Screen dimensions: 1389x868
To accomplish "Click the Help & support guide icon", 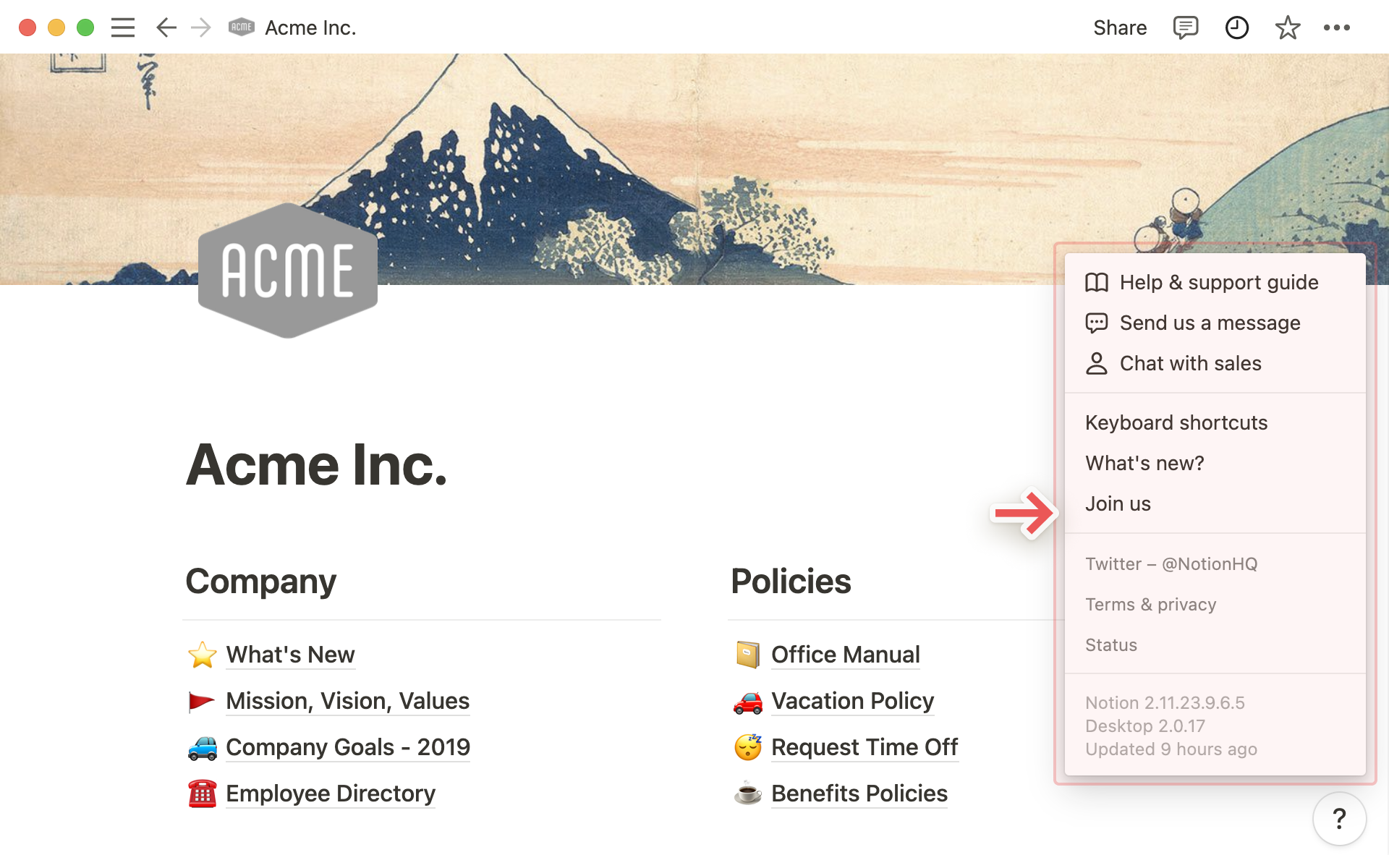I will point(1097,281).
